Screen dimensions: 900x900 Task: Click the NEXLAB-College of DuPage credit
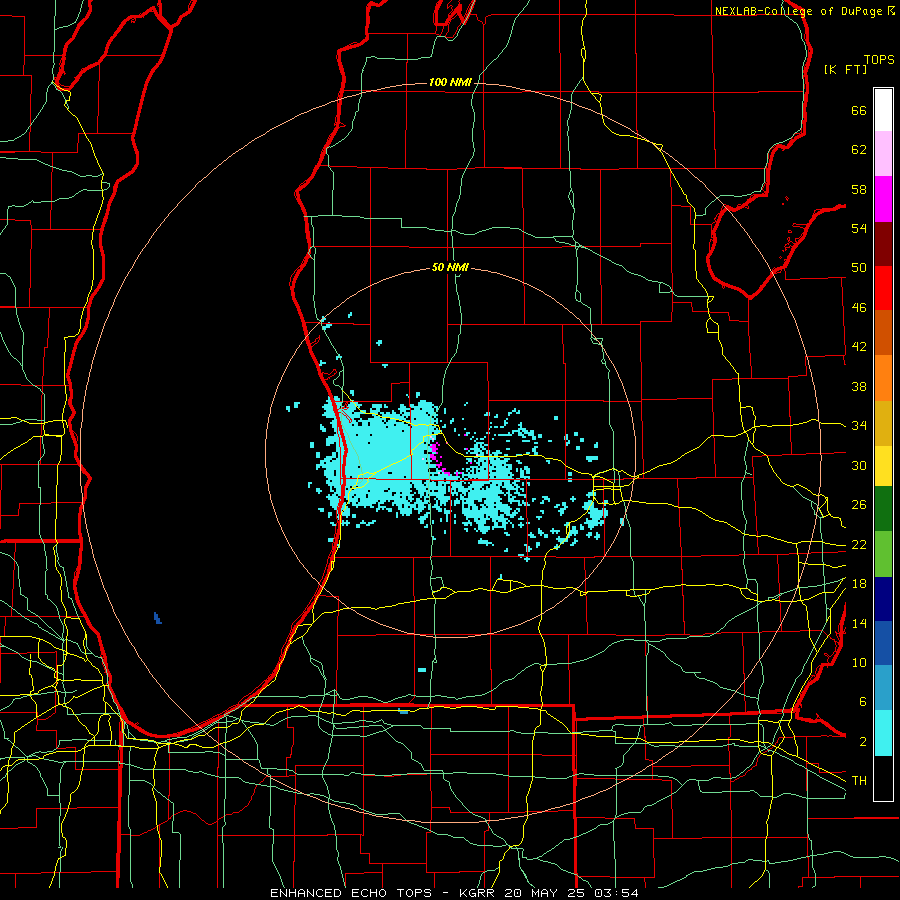click(x=804, y=11)
